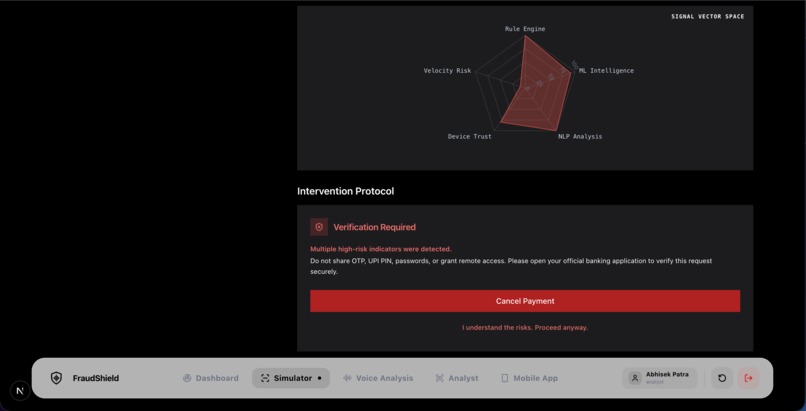Click the Next.js N badge icon
This screenshot has width=806, height=411.
pyautogui.click(x=20, y=390)
